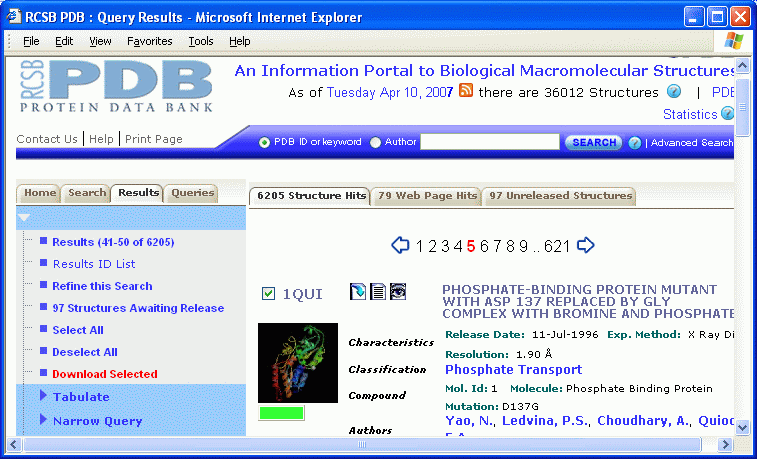Open the View menu
757x459 pixels.
(100, 42)
